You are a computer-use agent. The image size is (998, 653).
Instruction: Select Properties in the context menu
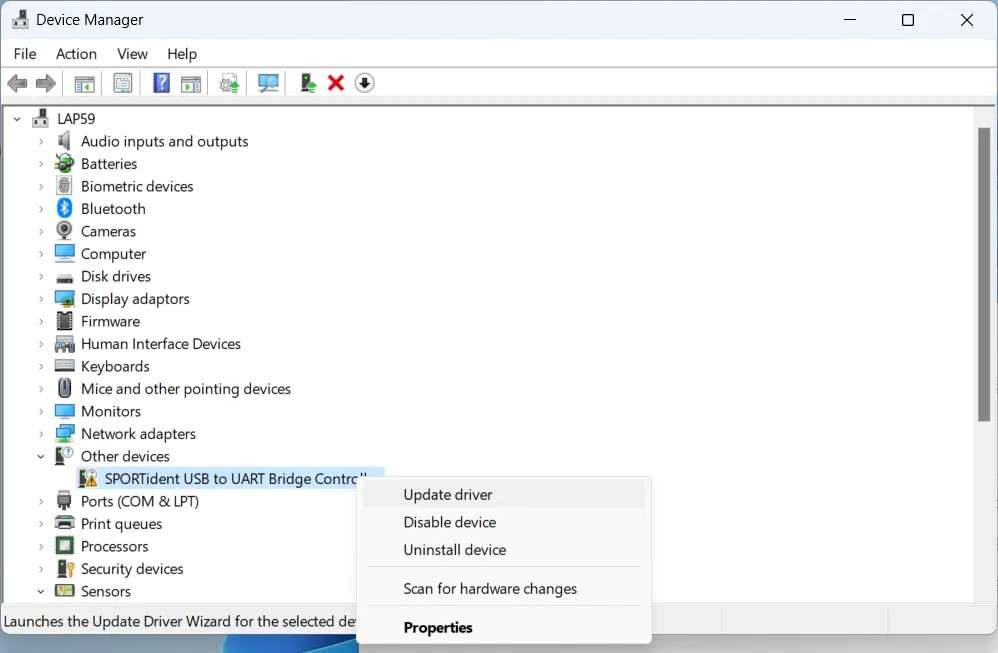click(x=438, y=627)
